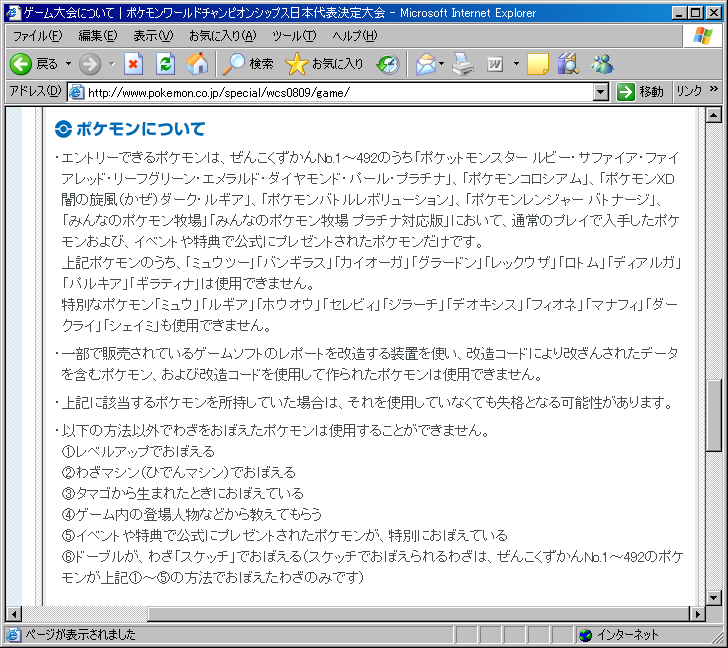Expand the Edit with Word dropdown arrow
The width and height of the screenshot is (728, 648).
(516, 64)
